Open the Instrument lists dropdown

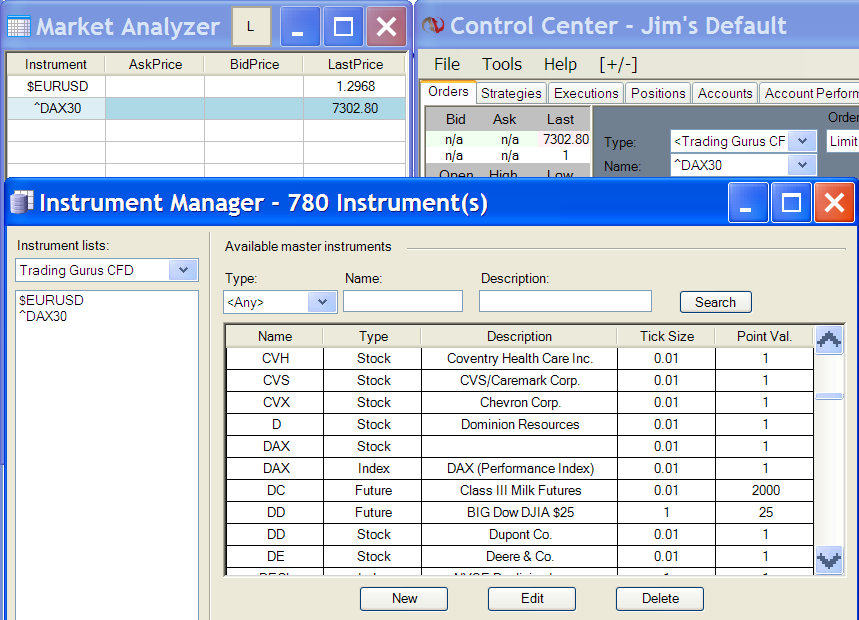(182, 270)
